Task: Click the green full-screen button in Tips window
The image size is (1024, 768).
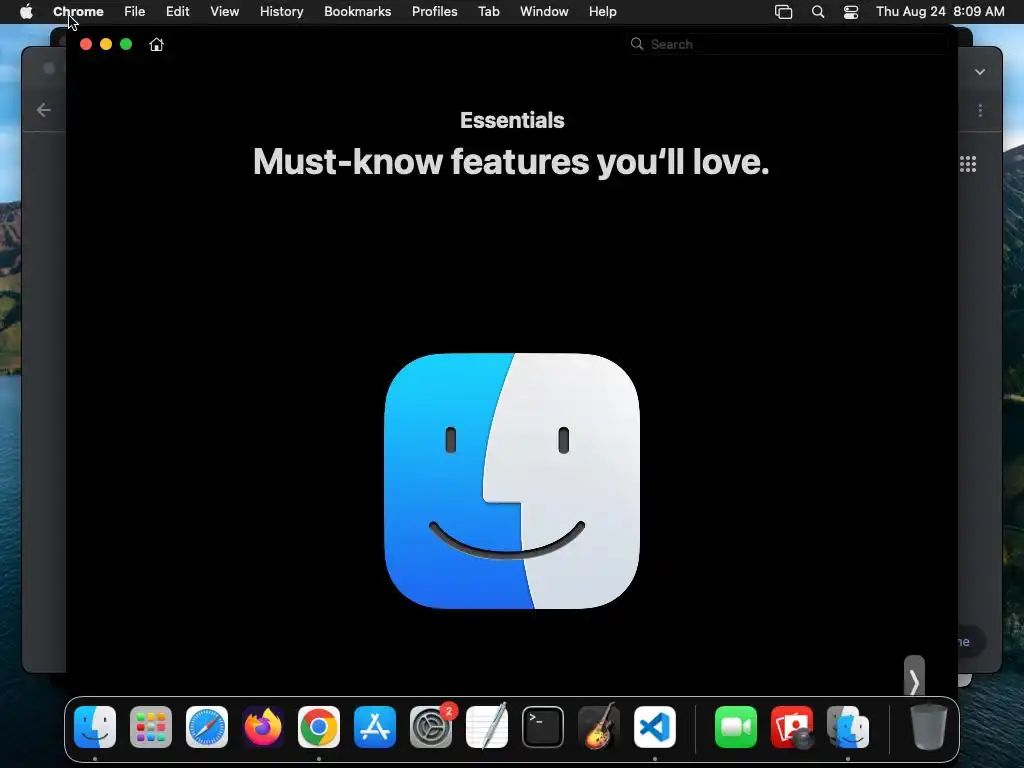Action: [126, 44]
